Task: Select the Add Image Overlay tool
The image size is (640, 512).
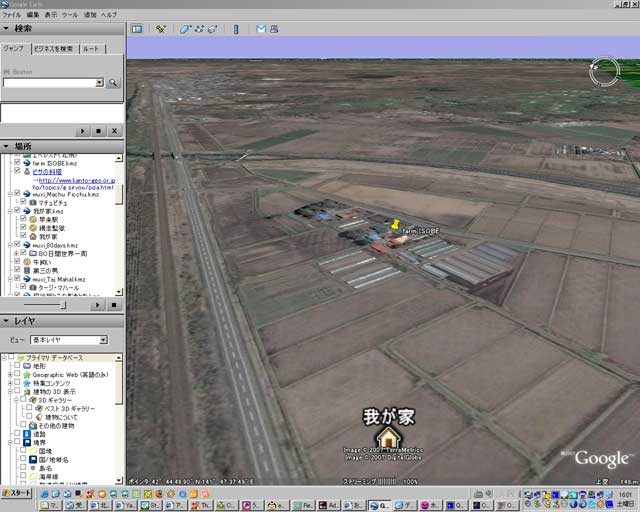Action: pos(213,29)
